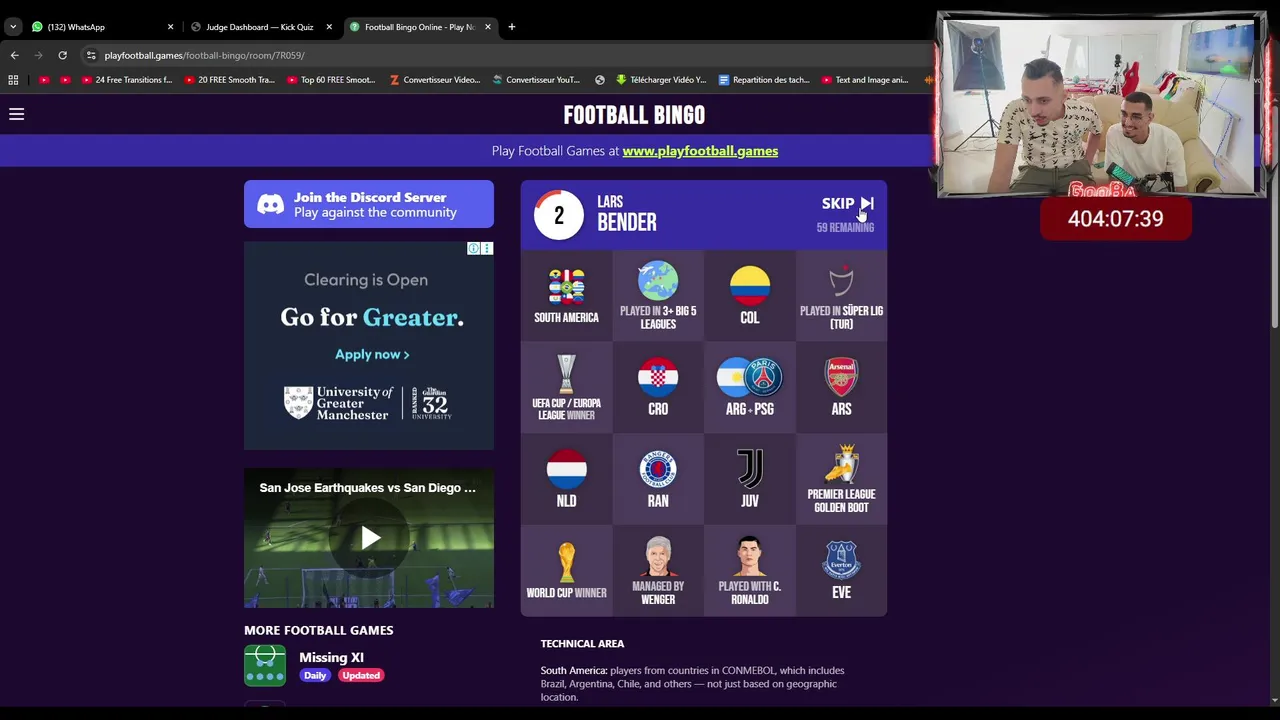Select the Managed by Wenger tile
This screenshot has height=720, width=1280.
point(658,572)
